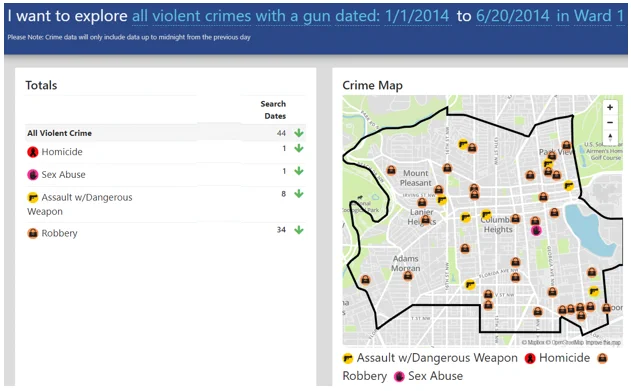Image resolution: width=631 pixels, height=391 pixels.
Task: Click the Assault count 8
Action: click(284, 194)
